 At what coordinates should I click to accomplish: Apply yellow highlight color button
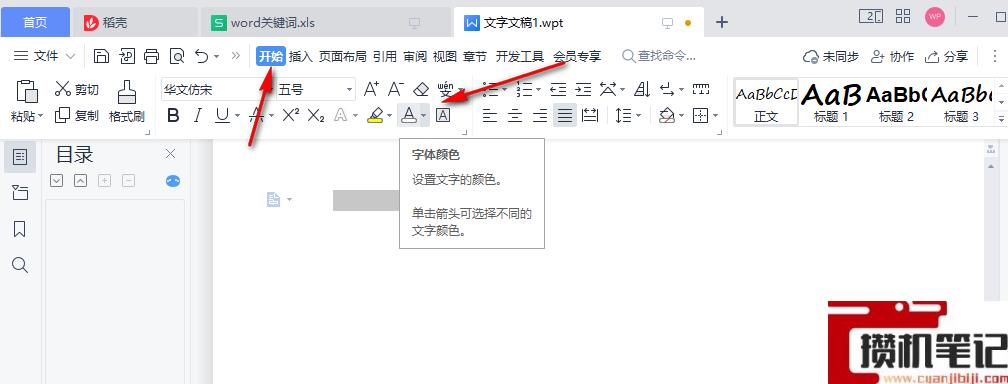click(375, 116)
